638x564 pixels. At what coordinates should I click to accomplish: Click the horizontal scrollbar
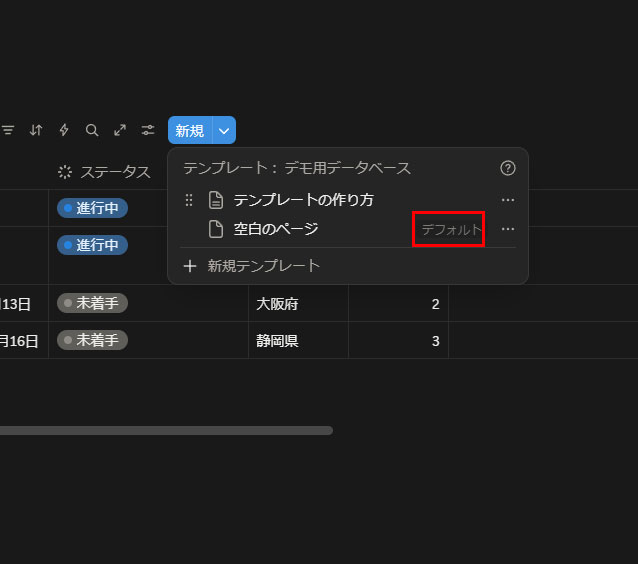tap(165, 431)
